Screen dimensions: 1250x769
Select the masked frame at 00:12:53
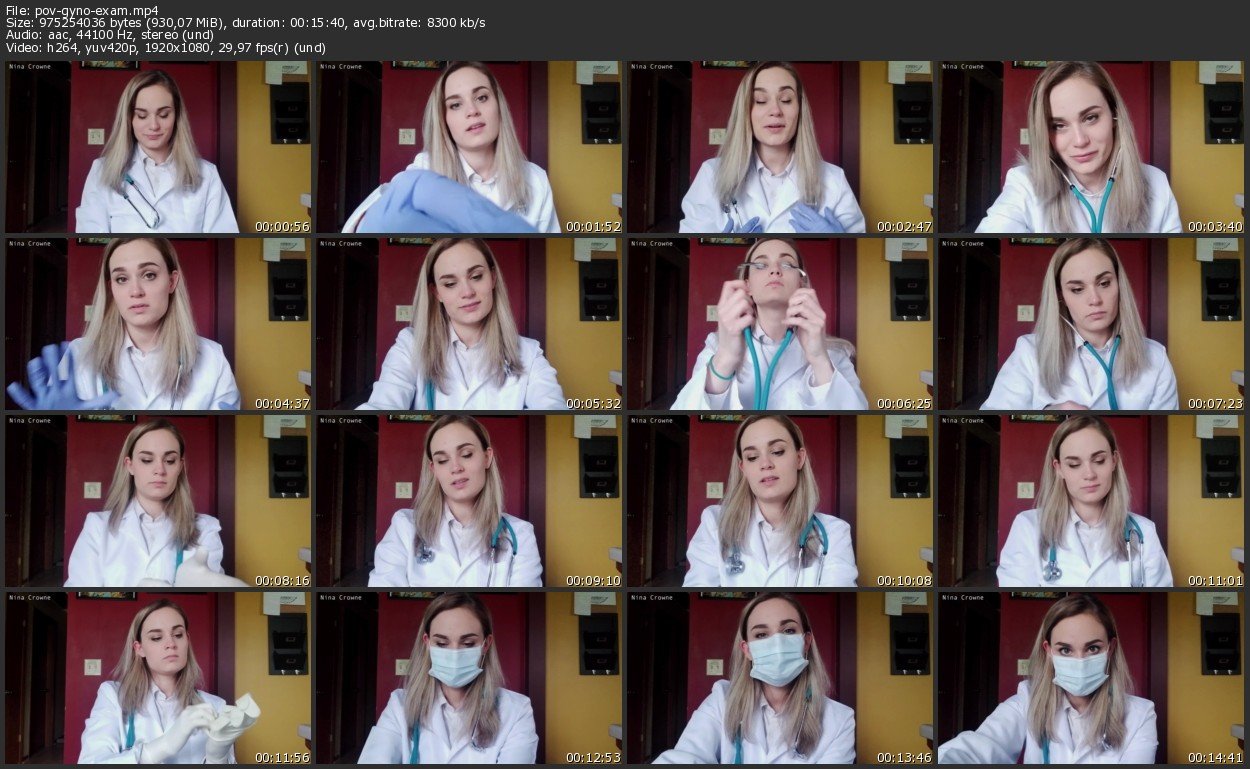(469, 677)
